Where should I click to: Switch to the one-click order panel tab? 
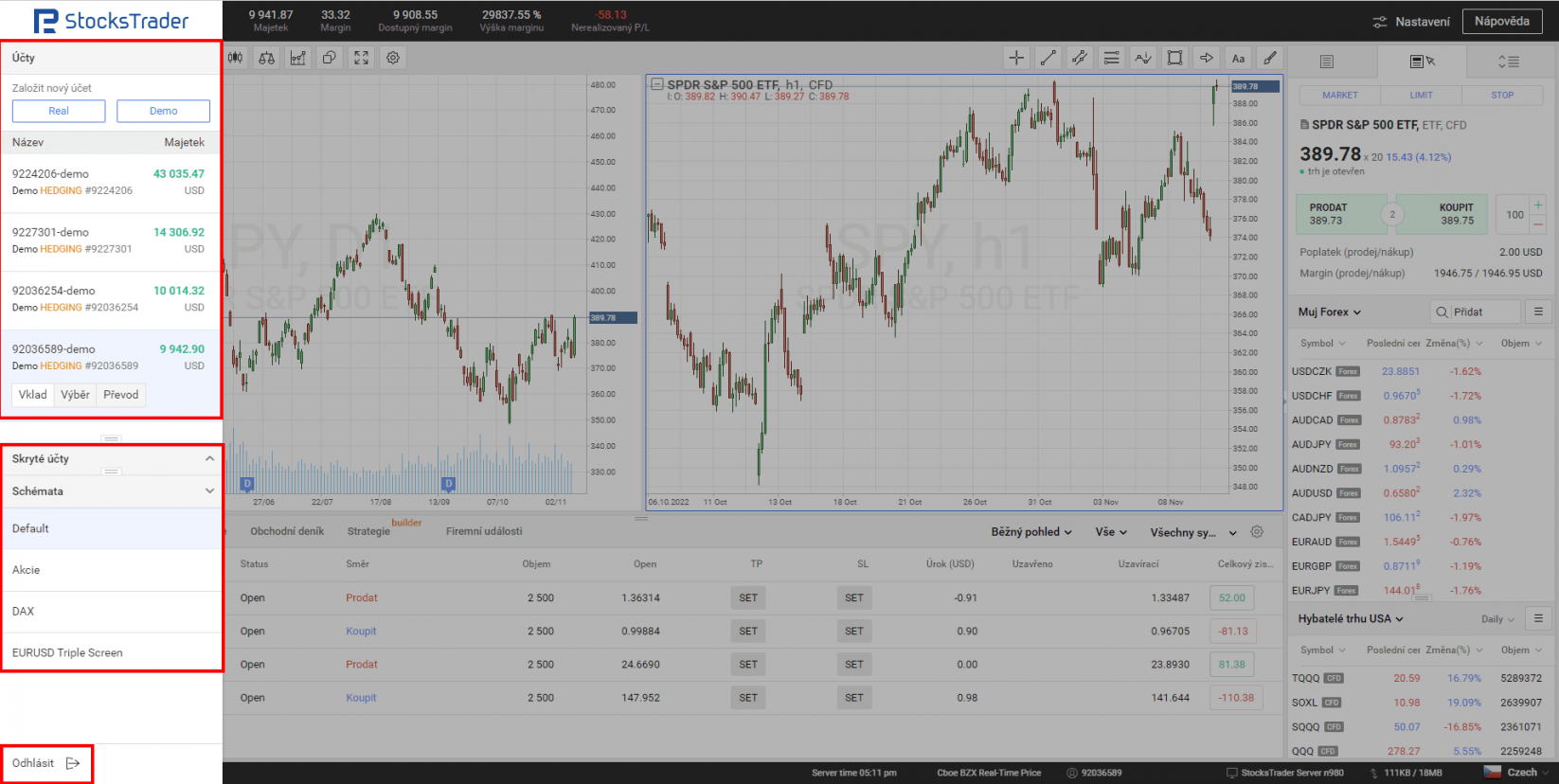(x=1423, y=62)
